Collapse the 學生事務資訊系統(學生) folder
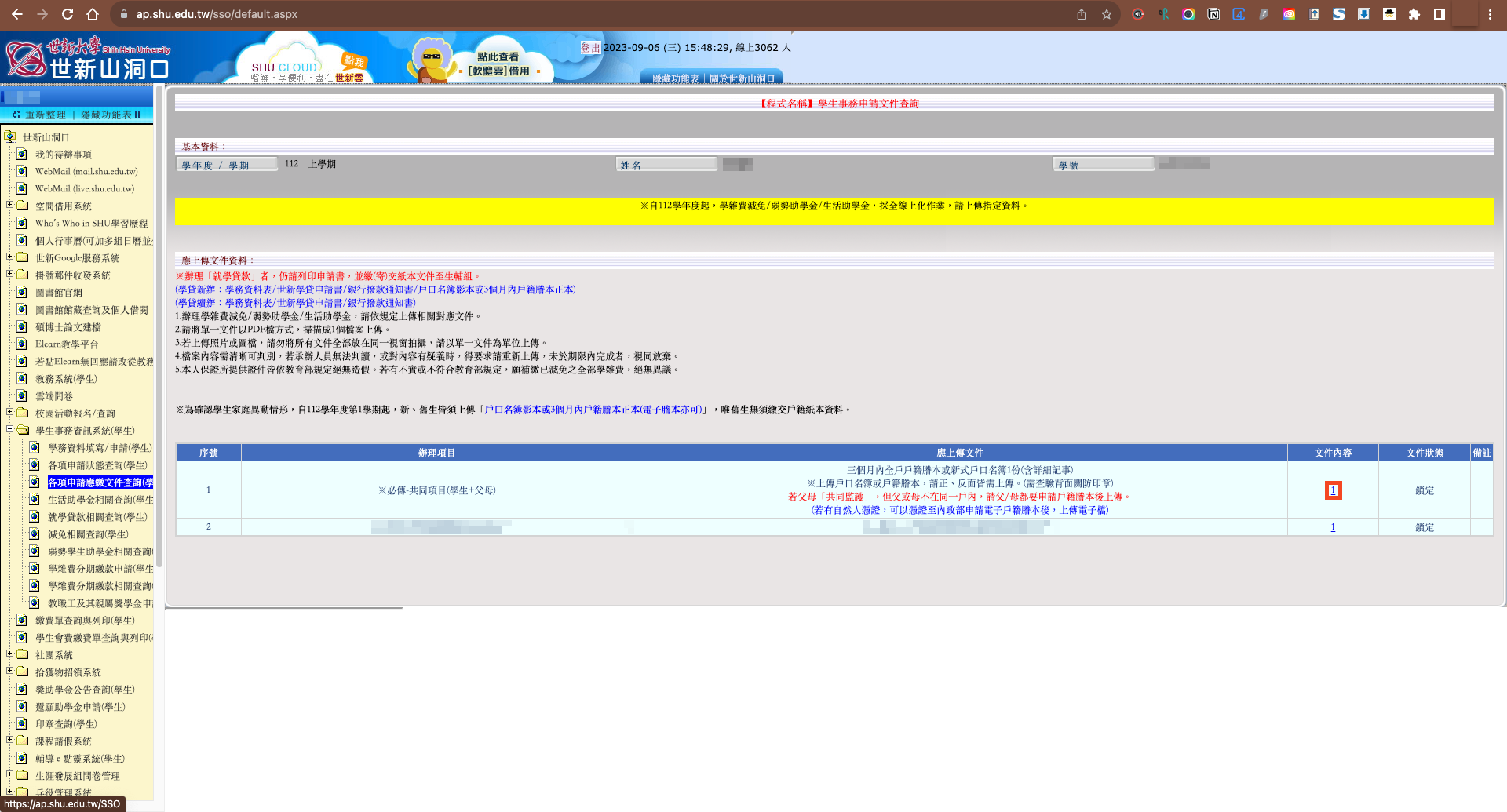The height and width of the screenshot is (812, 1507). 9,429
